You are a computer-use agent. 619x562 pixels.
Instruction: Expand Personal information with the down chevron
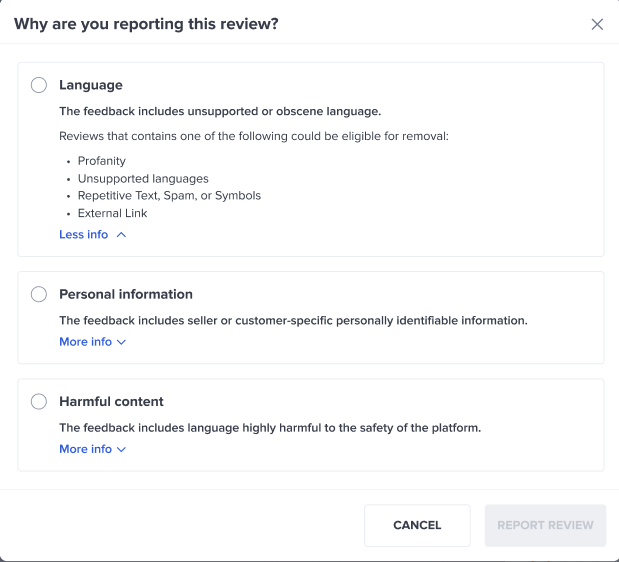point(122,342)
